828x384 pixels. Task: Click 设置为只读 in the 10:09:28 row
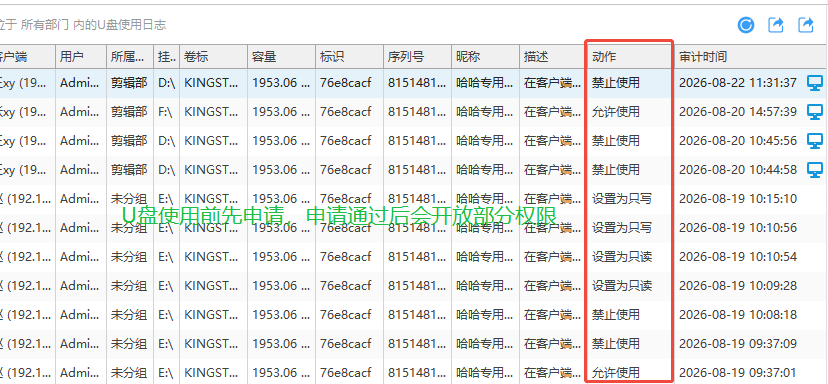pyautogui.click(x=622, y=286)
